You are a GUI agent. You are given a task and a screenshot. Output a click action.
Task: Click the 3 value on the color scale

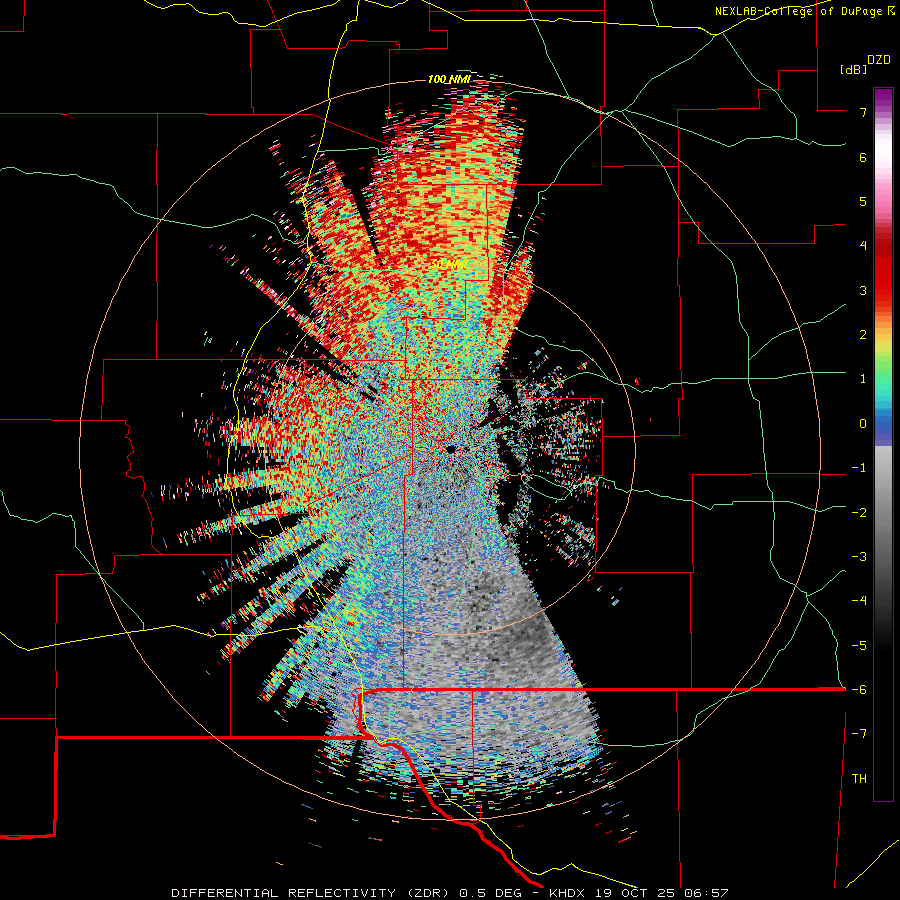(x=863, y=290)
